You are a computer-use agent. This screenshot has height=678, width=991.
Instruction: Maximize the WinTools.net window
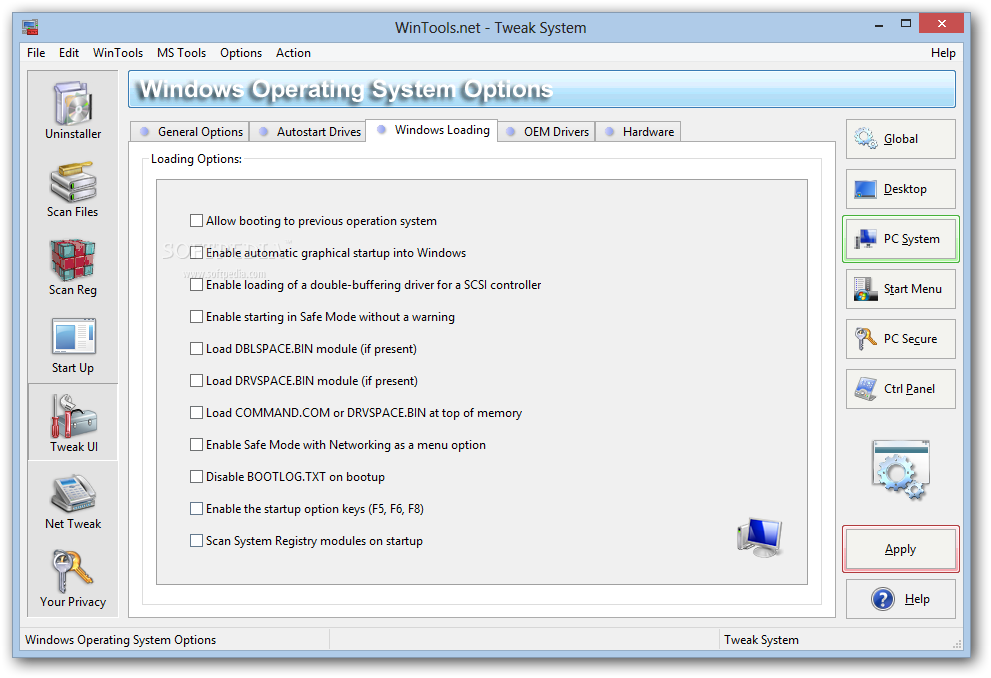pyautogui.click(x=906, y=24)
